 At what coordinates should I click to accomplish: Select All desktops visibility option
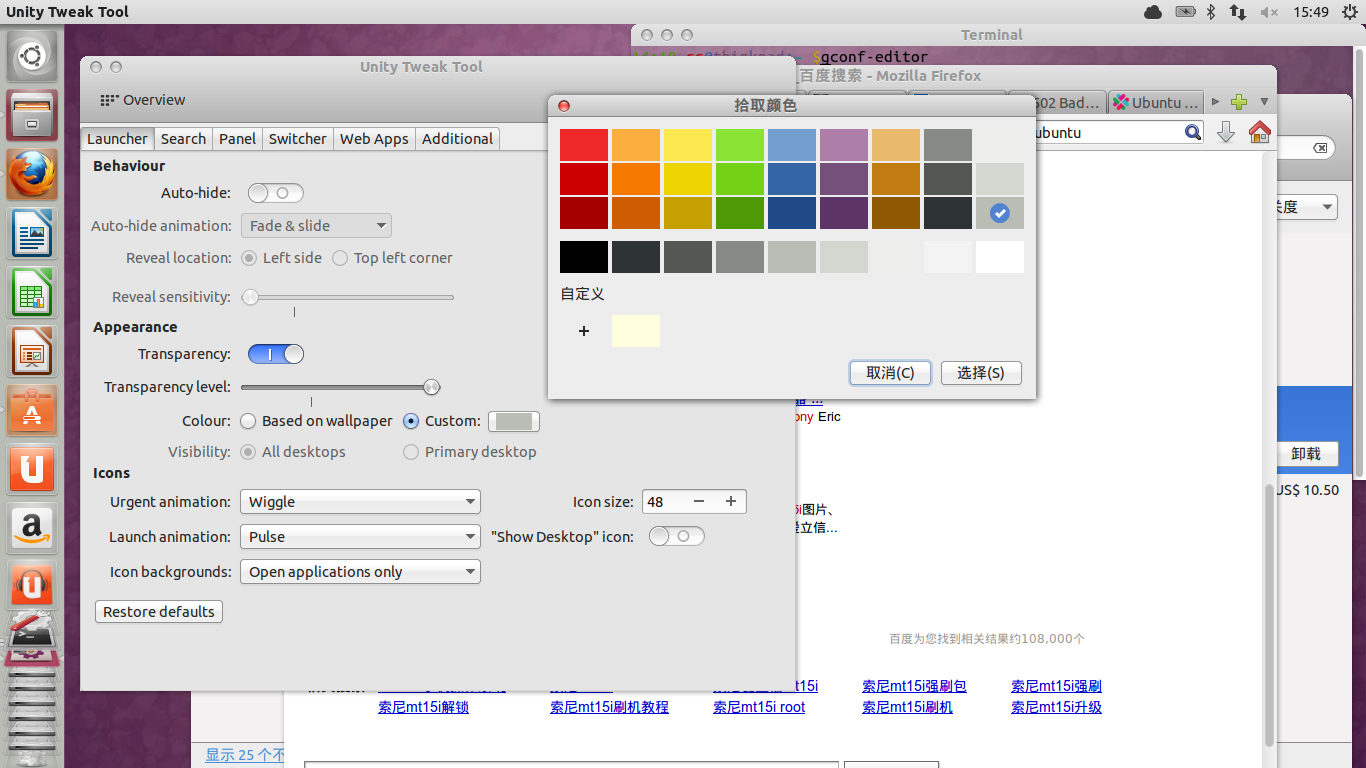click(250, 452)
